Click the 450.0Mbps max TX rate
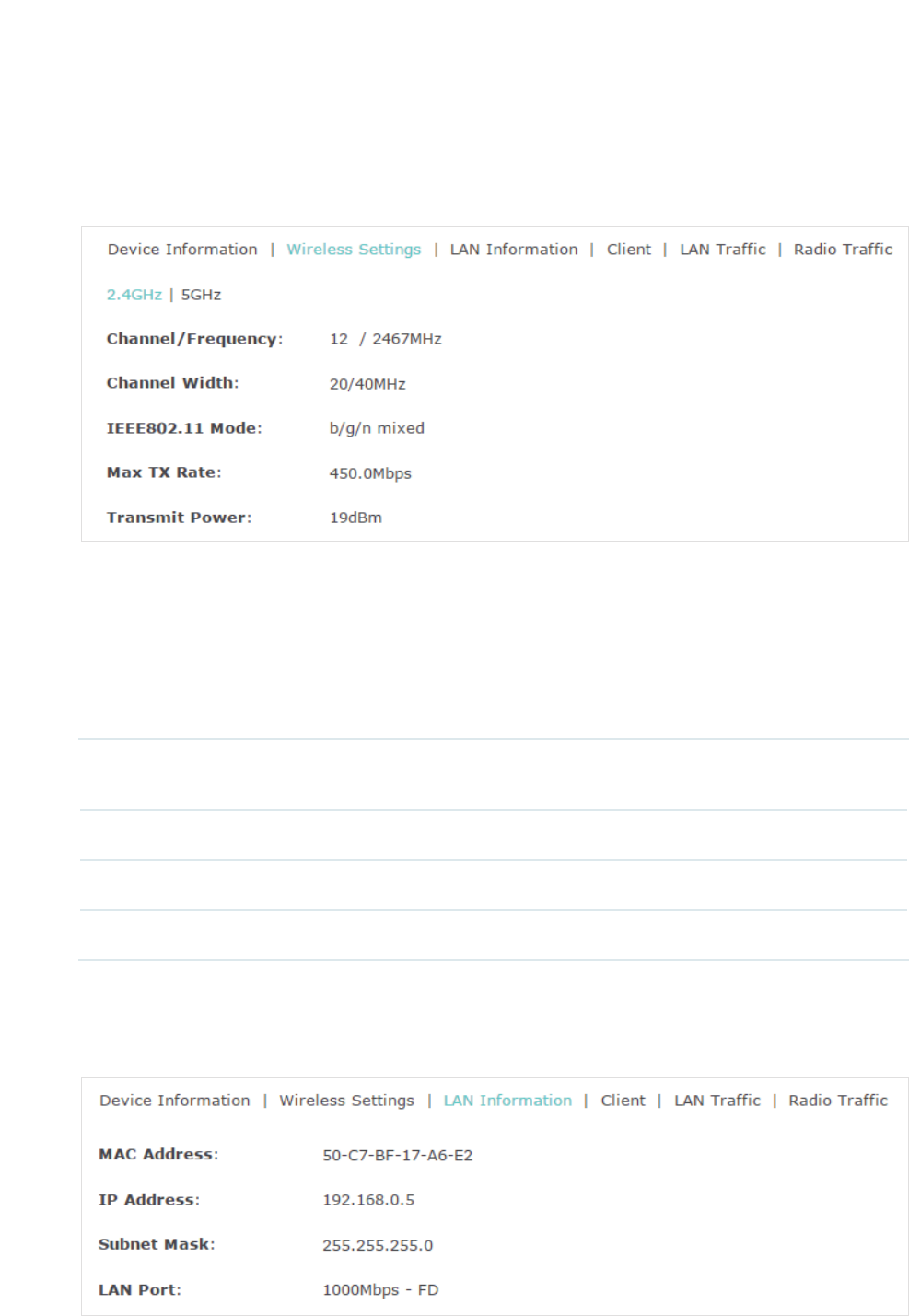This screenshot has height=1316, width=909. [x=370, y=473]
